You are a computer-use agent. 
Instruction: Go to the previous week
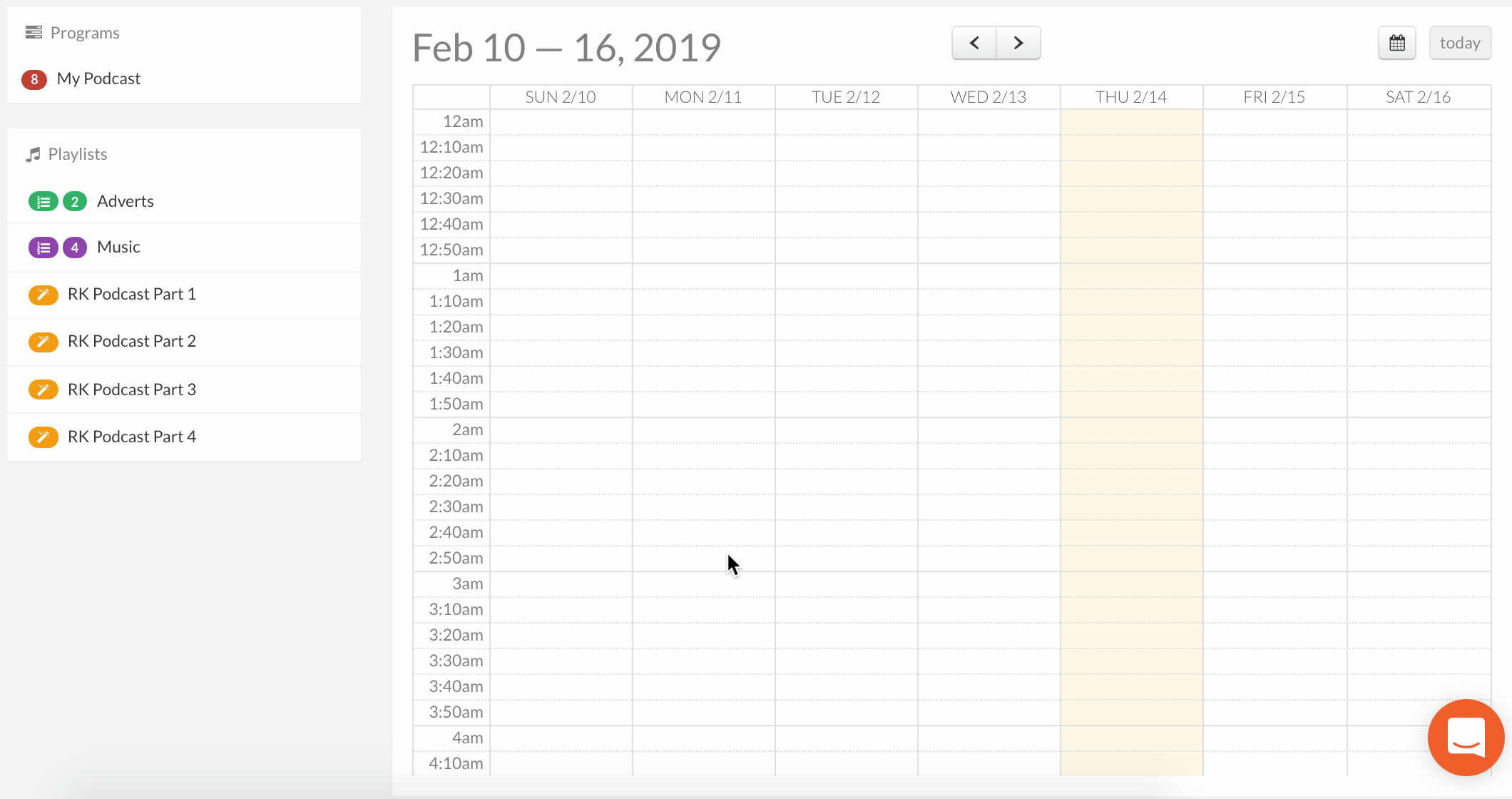click(x=974, y=44)
